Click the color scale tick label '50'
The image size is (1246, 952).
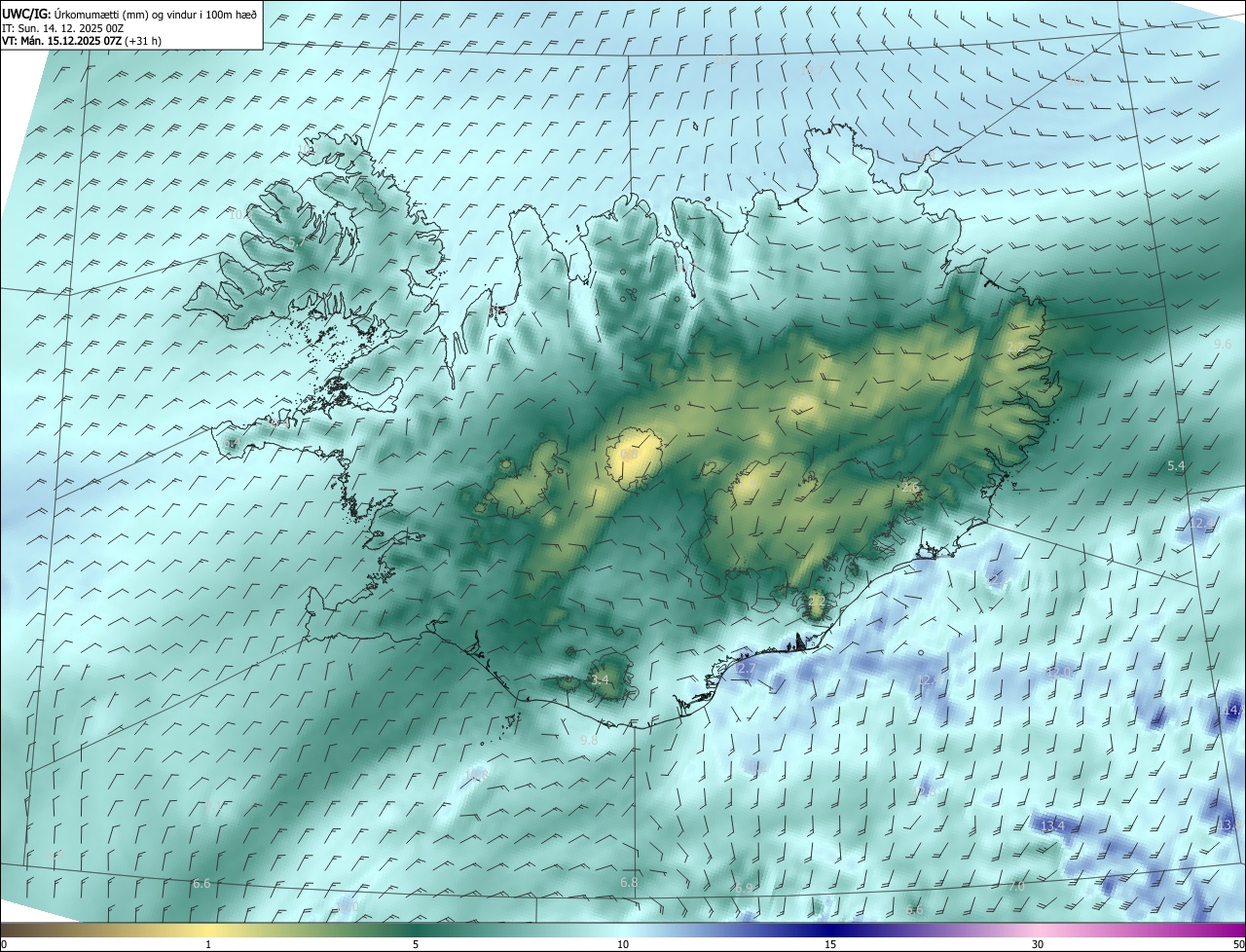coord(1237,944)
